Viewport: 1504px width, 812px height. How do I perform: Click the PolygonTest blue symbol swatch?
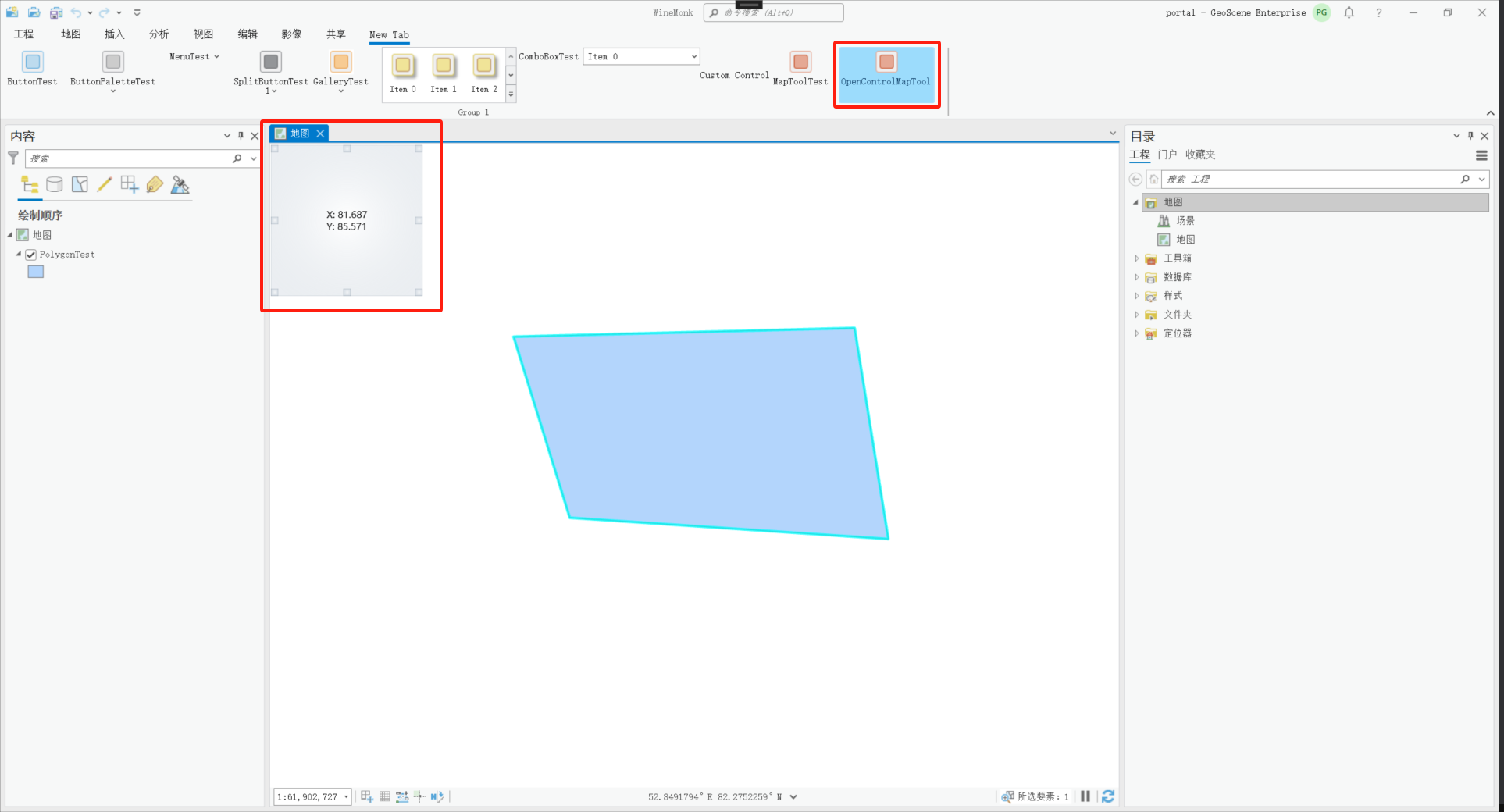[x=36, y=272]
